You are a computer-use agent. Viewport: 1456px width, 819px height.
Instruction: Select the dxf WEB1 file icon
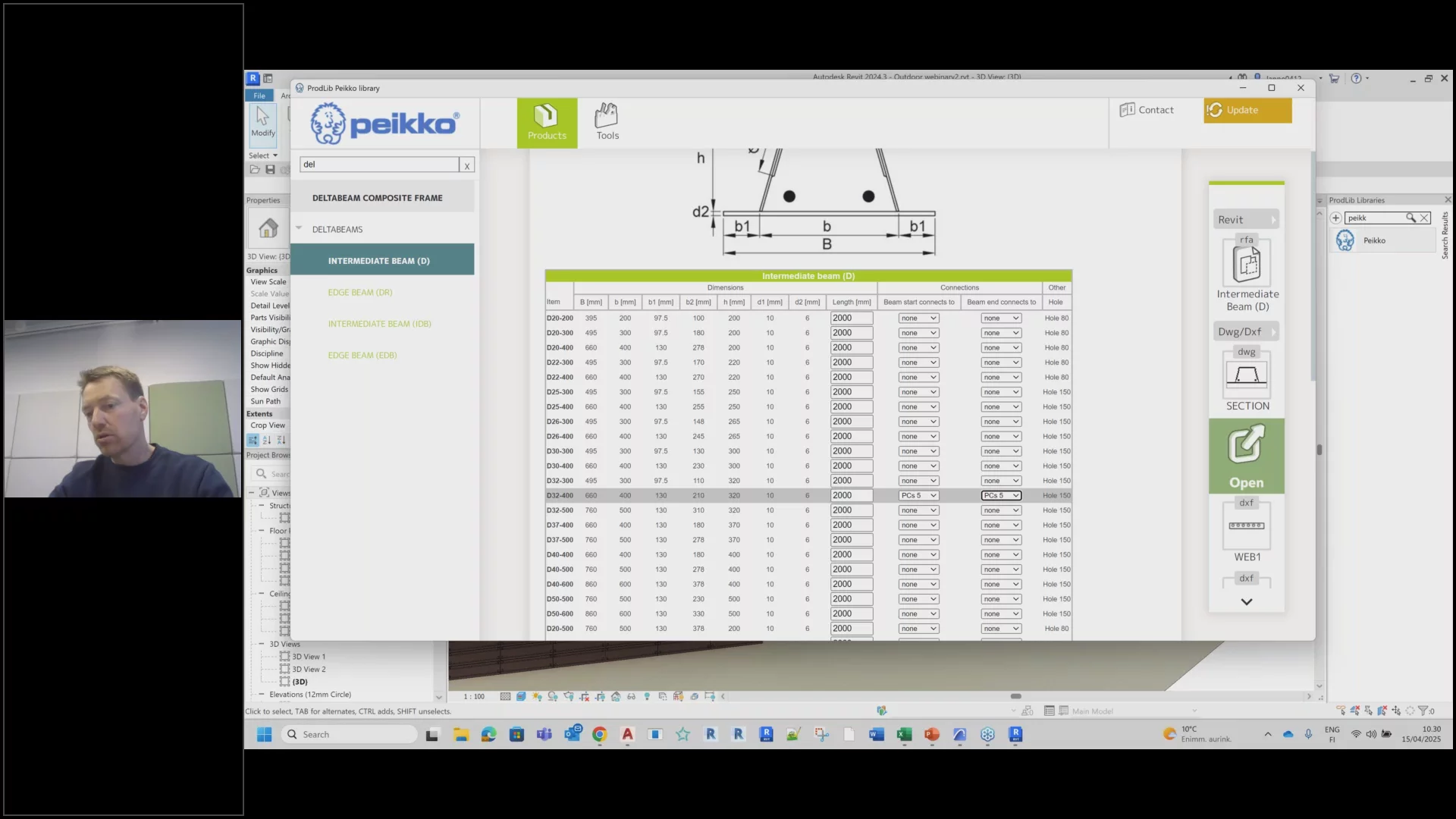click(x=1247, y=524)
